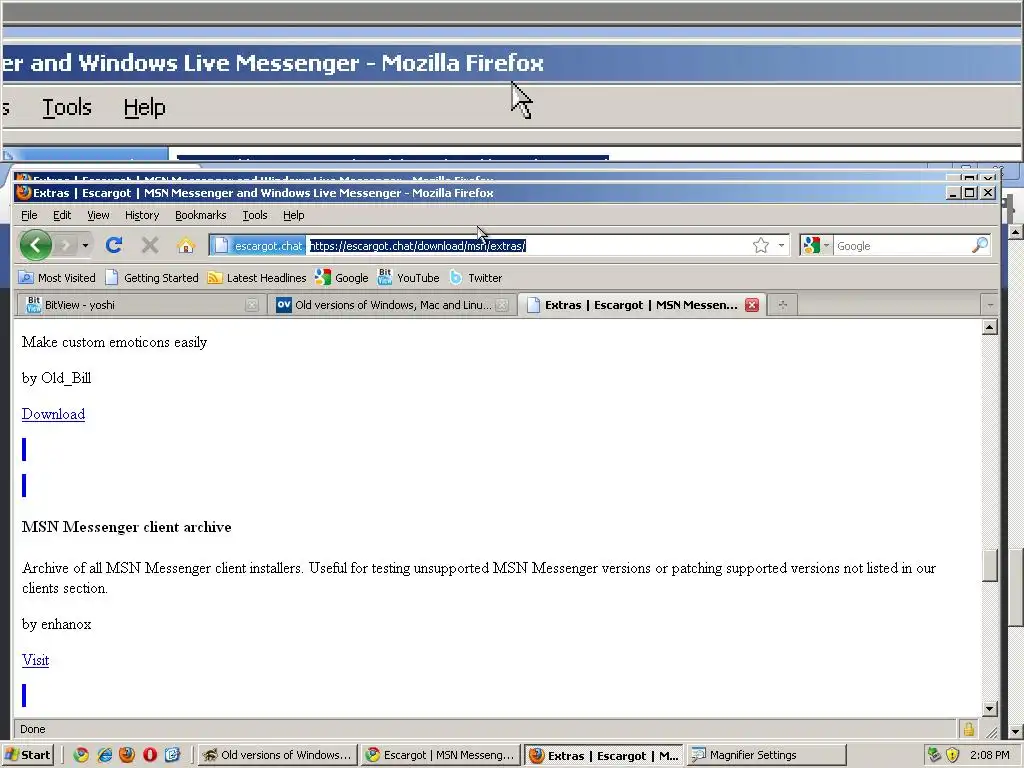Screen dimensions: 1024x768
Task: Open the Latest Headlines feed bookmark
Action: point(257,278)
